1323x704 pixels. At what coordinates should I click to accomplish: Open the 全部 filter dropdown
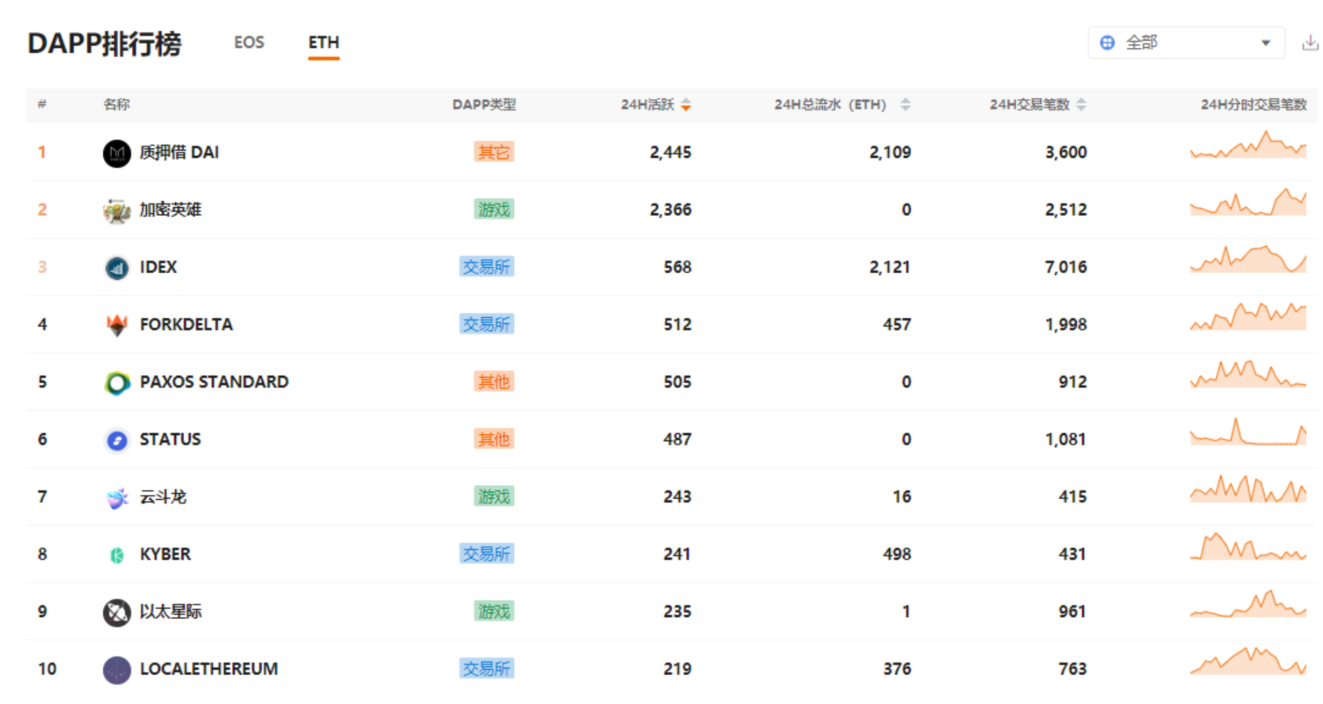click(1186, 43)
